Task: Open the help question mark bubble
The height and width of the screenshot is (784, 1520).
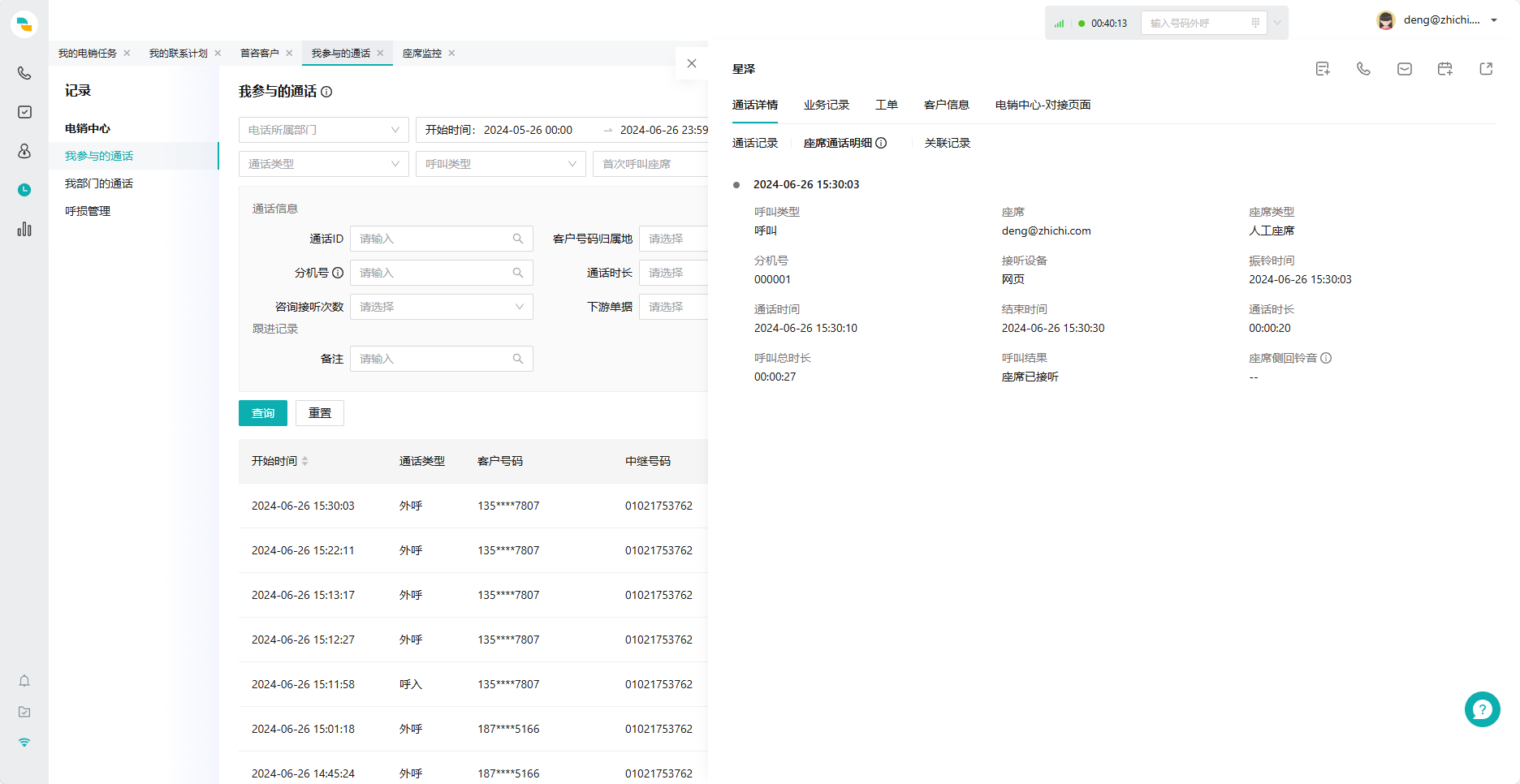Action: (1483, 709)
